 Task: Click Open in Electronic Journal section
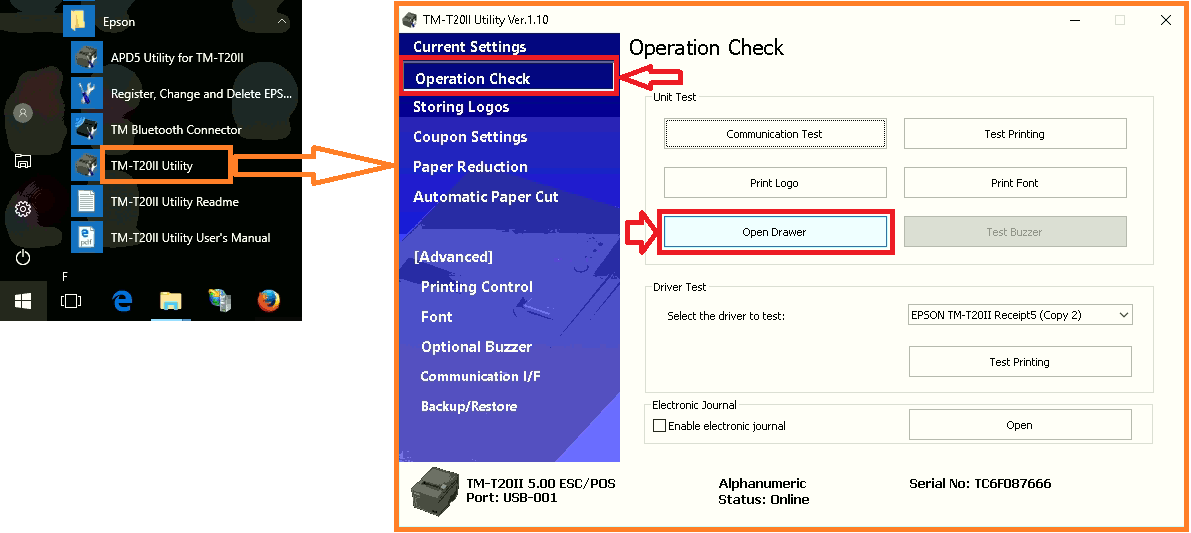[1019, 425]
